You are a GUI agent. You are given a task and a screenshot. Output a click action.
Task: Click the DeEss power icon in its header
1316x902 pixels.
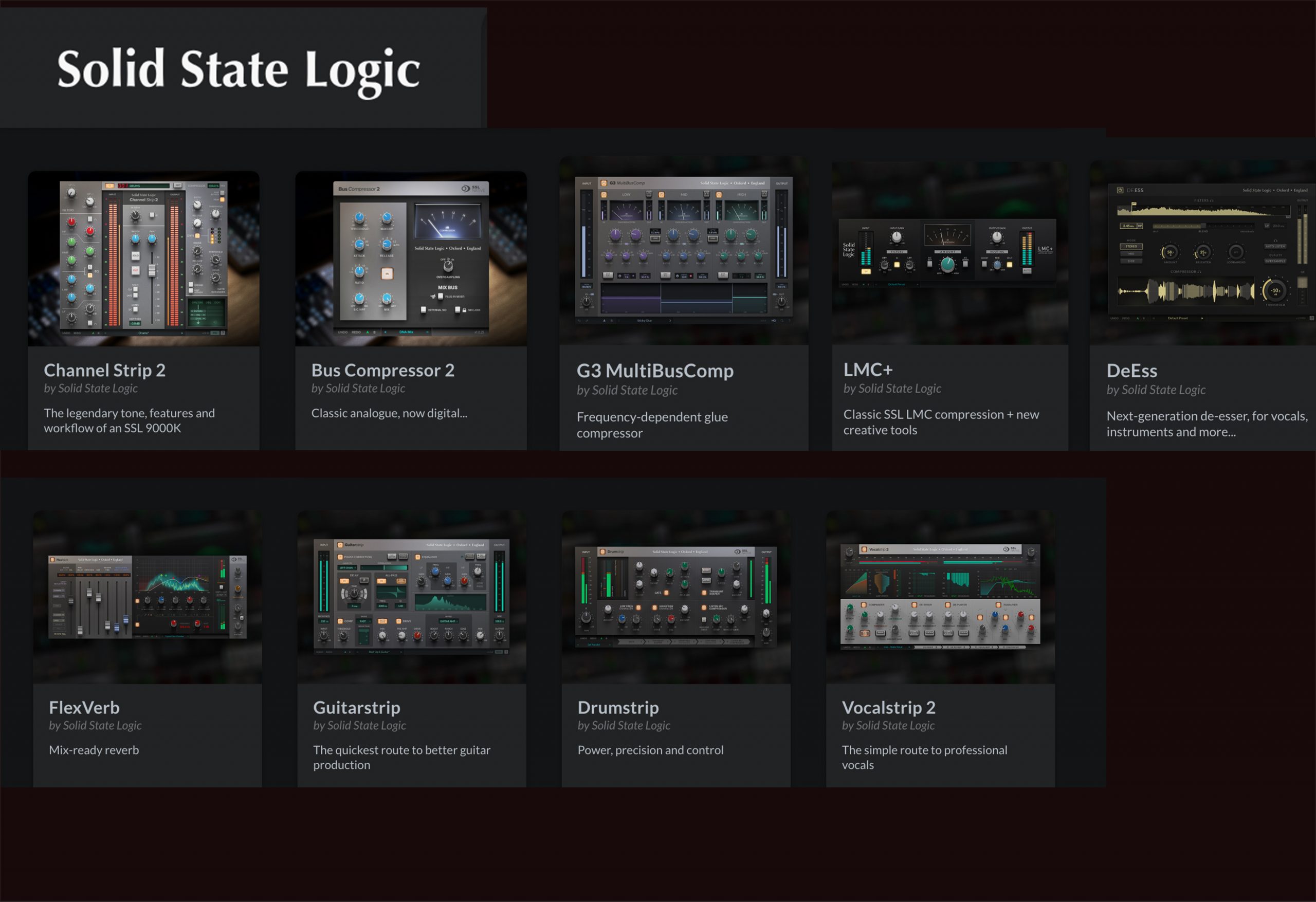coord(1120,190)
